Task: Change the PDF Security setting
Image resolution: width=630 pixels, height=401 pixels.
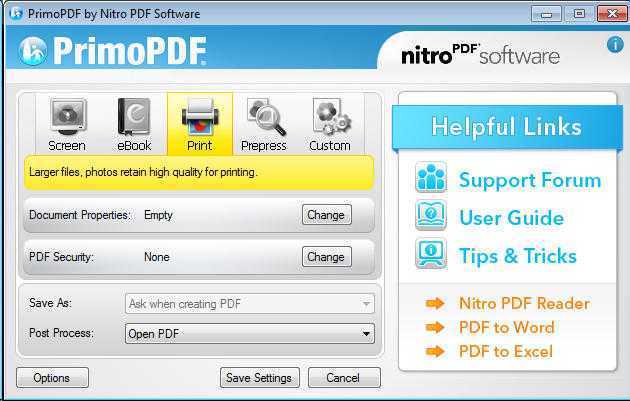Action: (327, 257)
